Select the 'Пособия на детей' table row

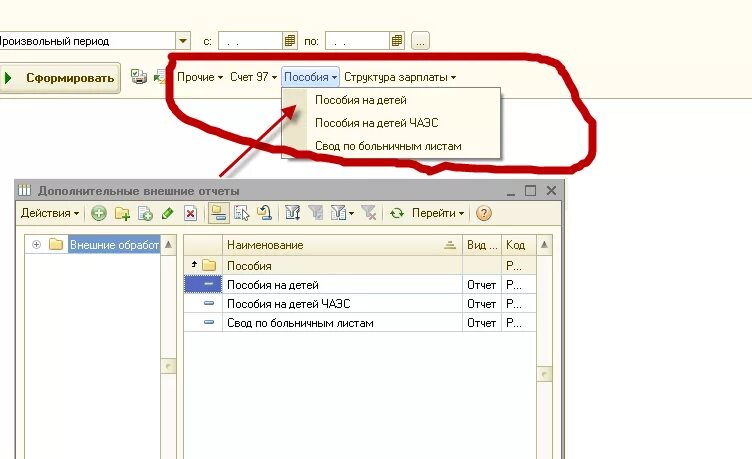coord(360,285)
